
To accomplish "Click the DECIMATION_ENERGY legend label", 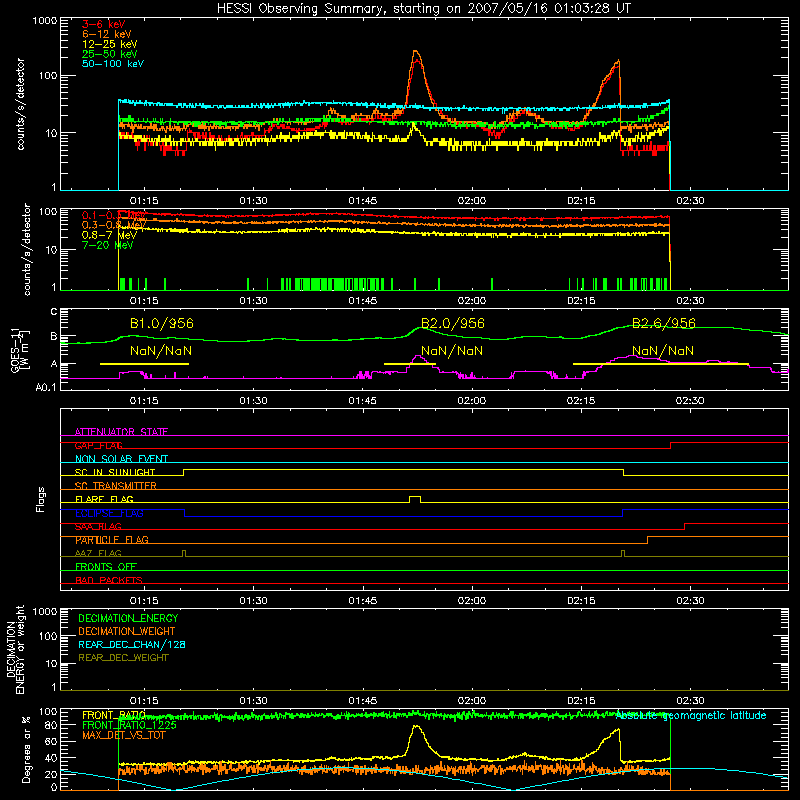I will coord(128,618).
